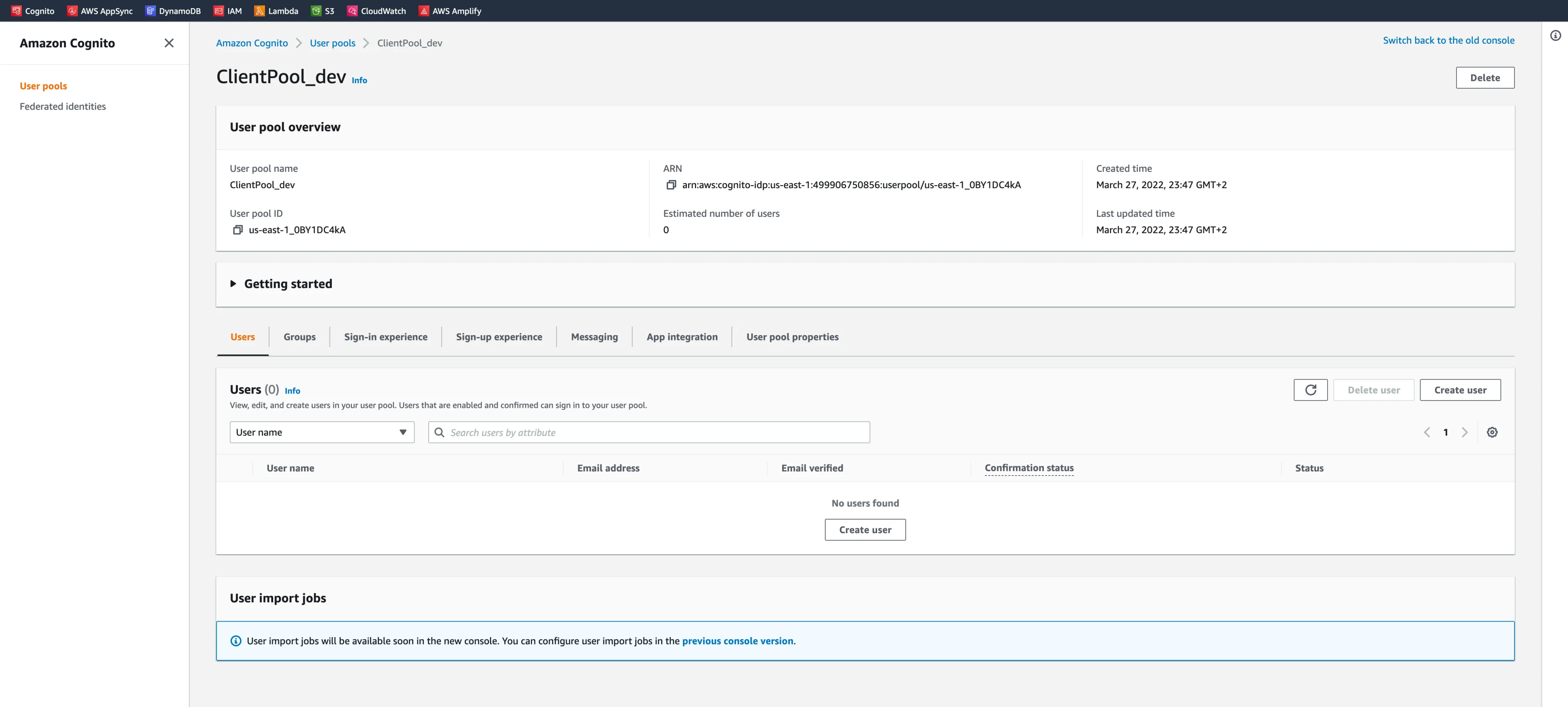This screenshot has width=1568, height=707.
Task: Go to next page of users
Action: click(x=1465, y=433)
